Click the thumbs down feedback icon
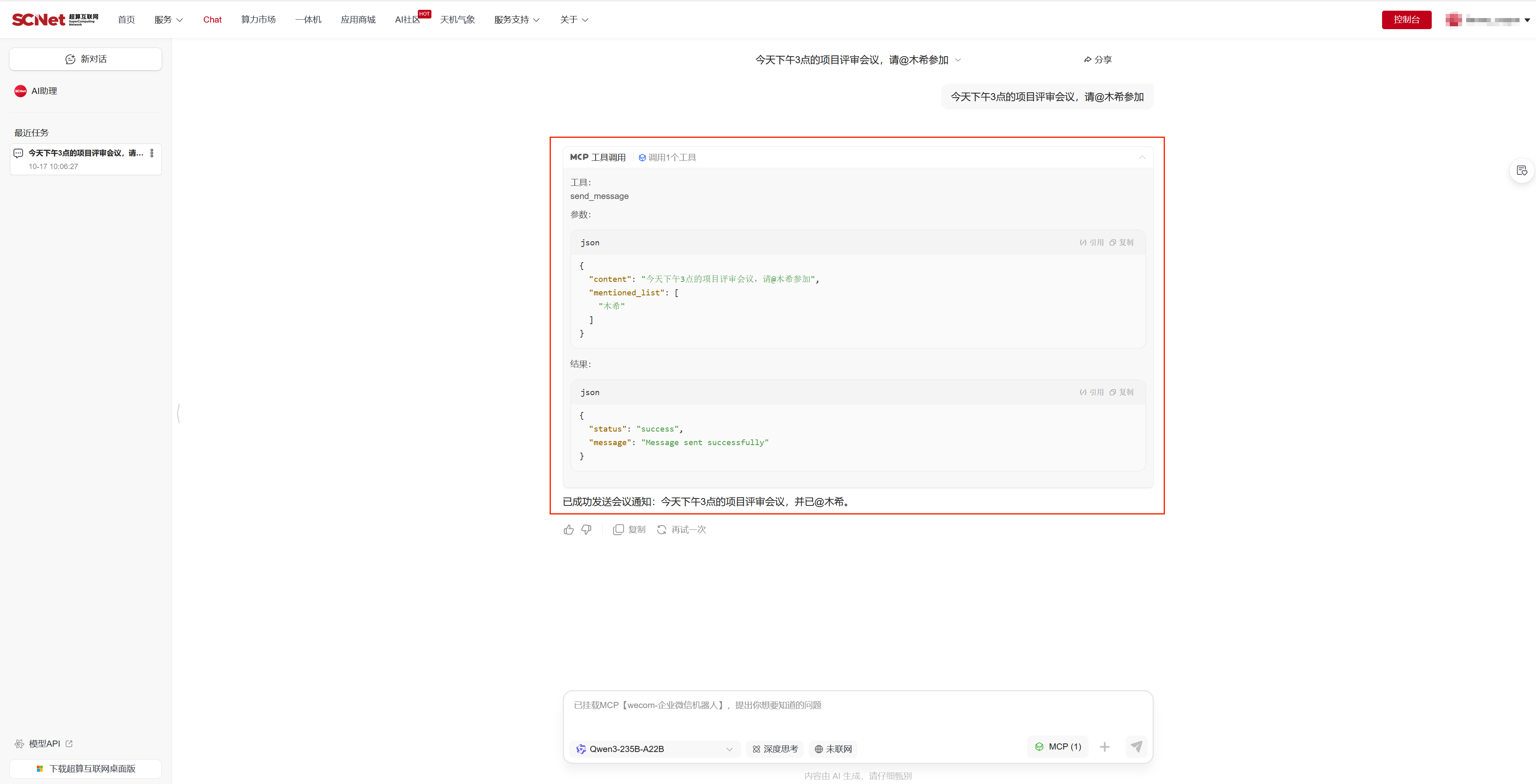1536x784 pixels. (x=586, y=530)
